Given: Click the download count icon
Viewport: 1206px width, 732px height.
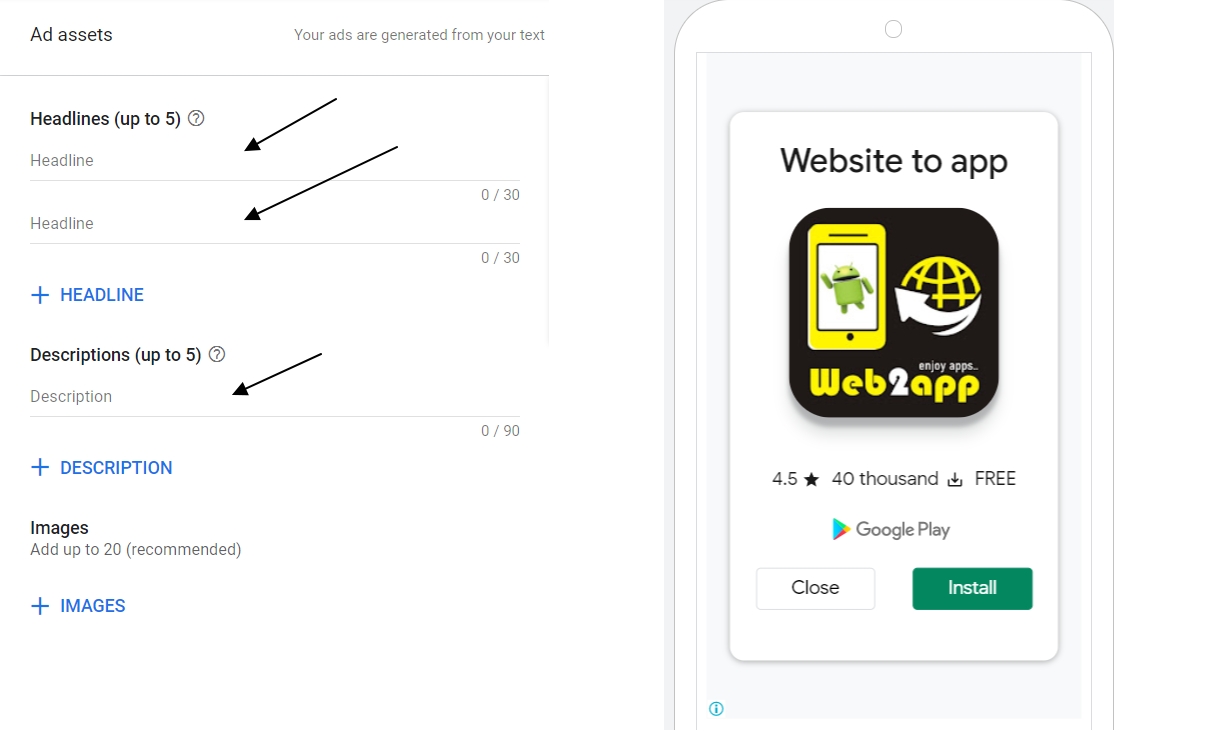Looking at the screenshot, I should coord(955,480).
